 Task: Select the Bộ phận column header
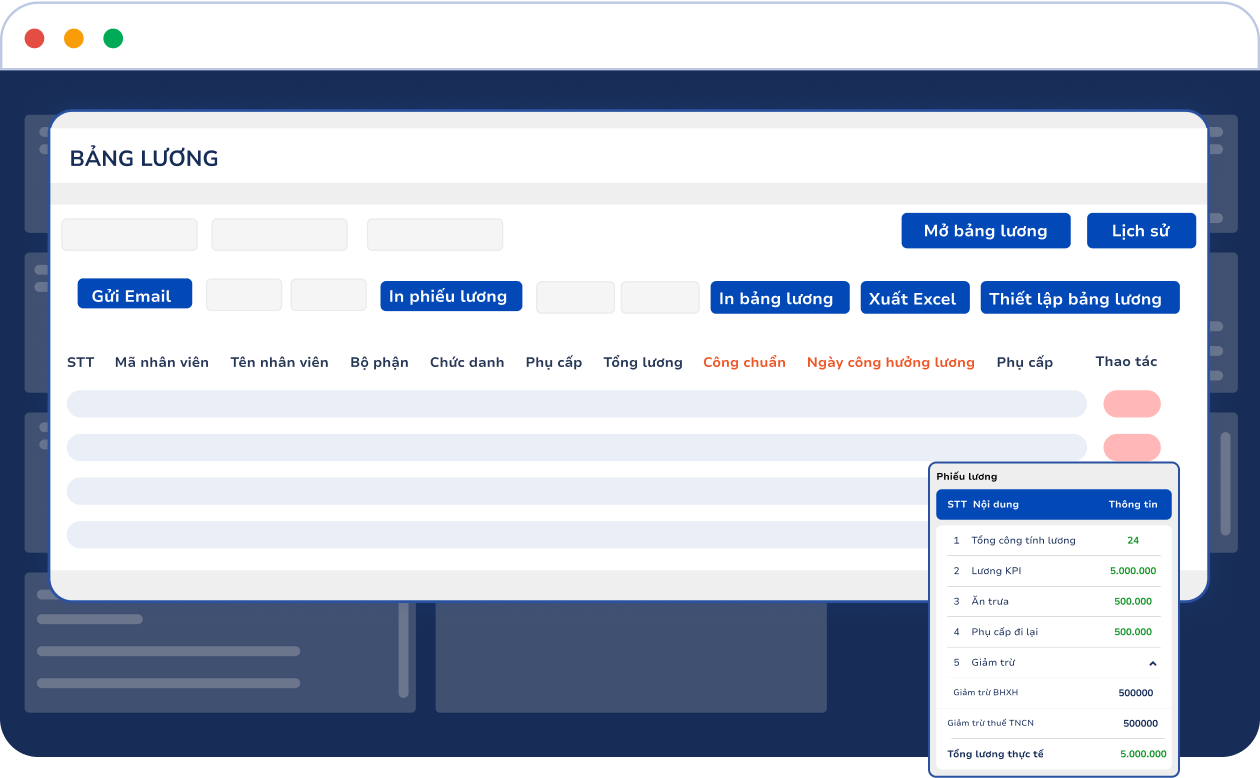coord(379,362)
